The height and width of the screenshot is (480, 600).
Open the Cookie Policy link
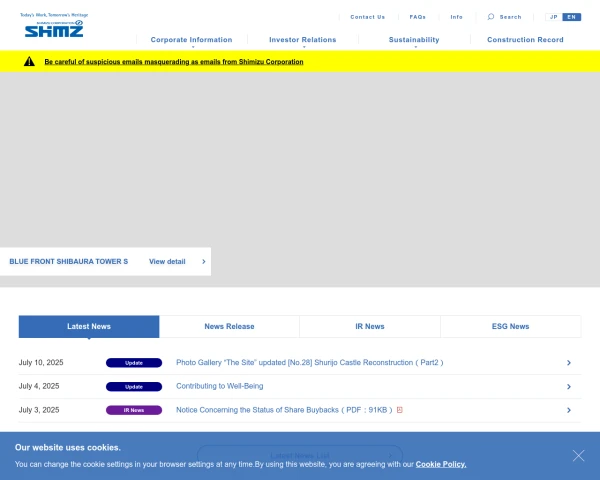tap(441, 464)
